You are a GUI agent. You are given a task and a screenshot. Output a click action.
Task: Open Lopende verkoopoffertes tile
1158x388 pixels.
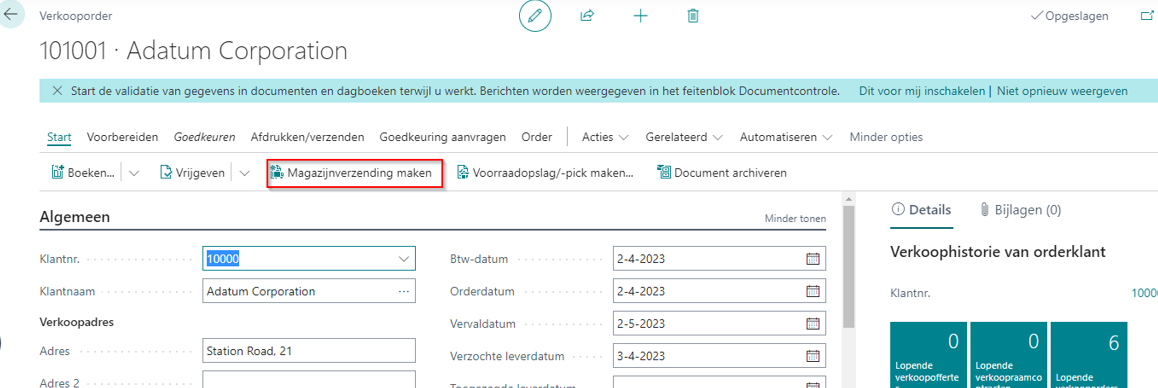coord(929,355)
